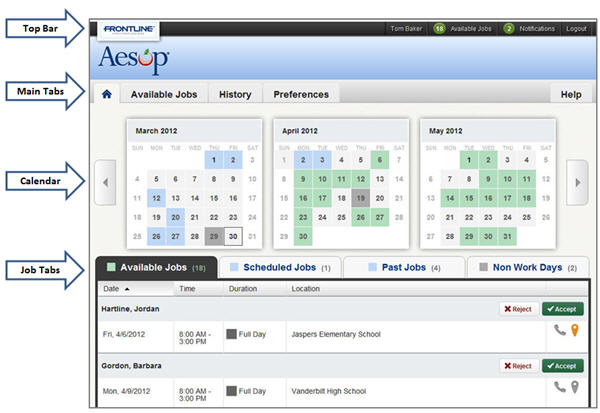600x413 pixels.
Task: Click Full Day icon for Hartline job
Action: (232, 334)
